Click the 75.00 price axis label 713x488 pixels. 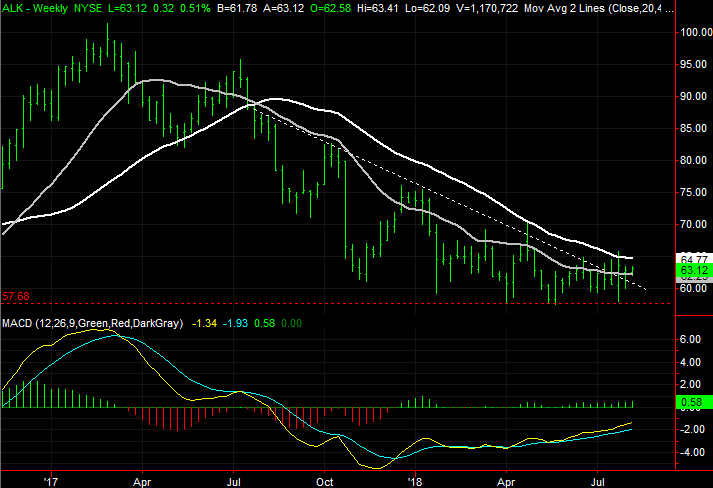click(x=693, y=192)
